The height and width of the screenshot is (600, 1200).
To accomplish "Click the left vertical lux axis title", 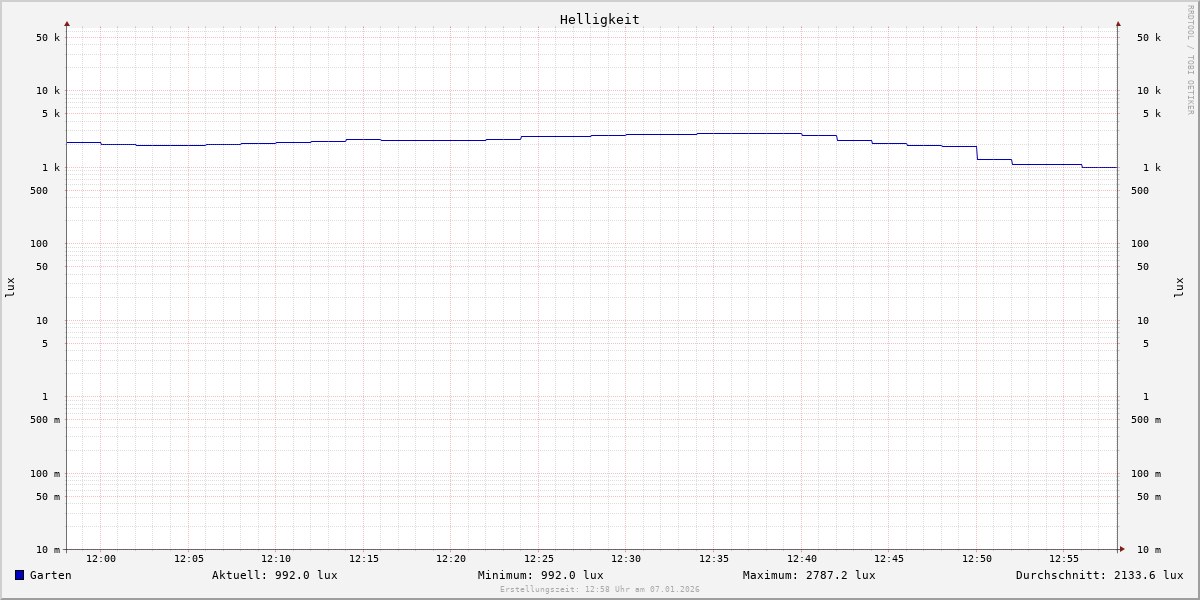I will point(10,287).
